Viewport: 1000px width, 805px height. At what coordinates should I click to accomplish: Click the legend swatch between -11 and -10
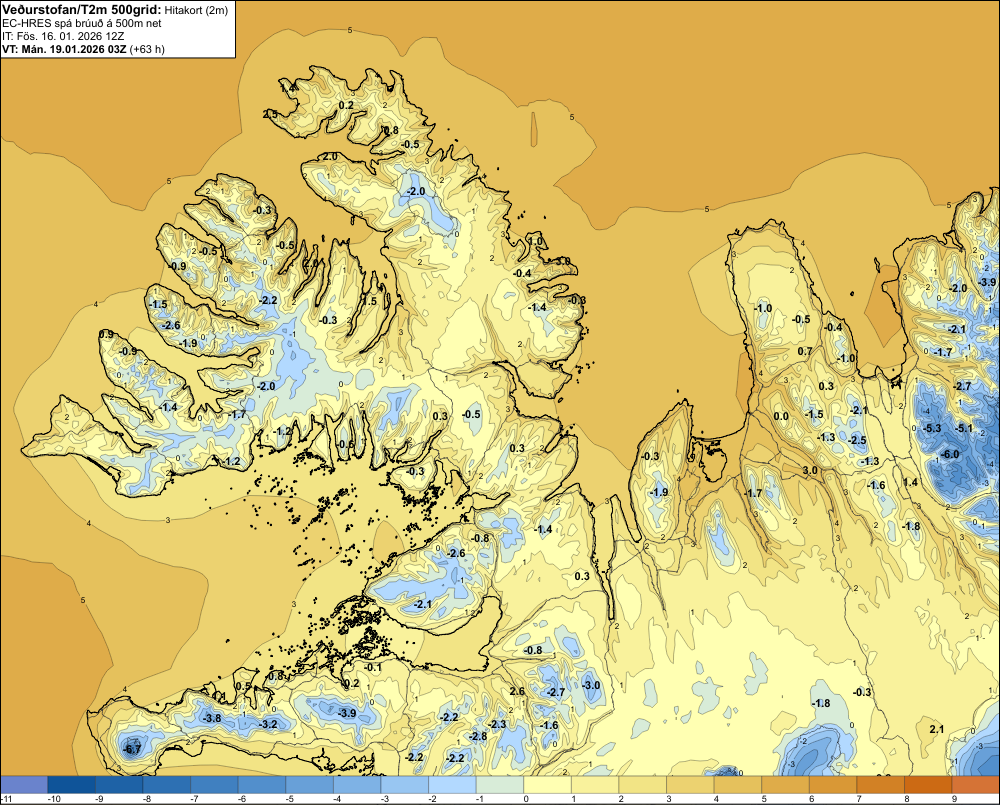(24, 785)
